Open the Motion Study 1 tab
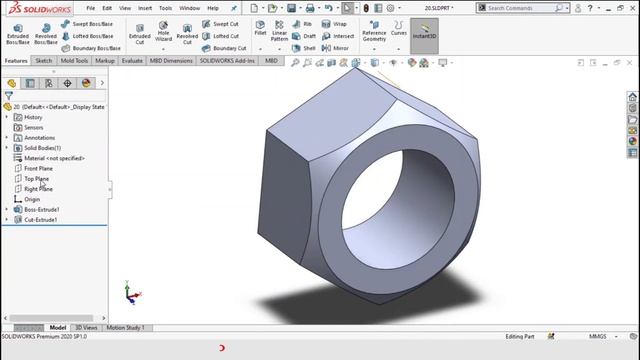This screenshot has width=640, height=360. click(x=125, y=328)
